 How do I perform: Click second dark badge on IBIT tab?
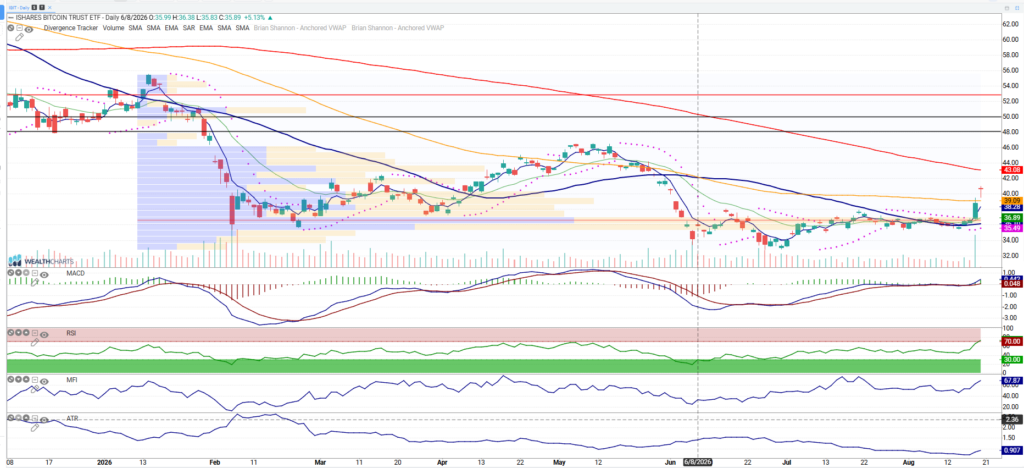pos(42,7)
